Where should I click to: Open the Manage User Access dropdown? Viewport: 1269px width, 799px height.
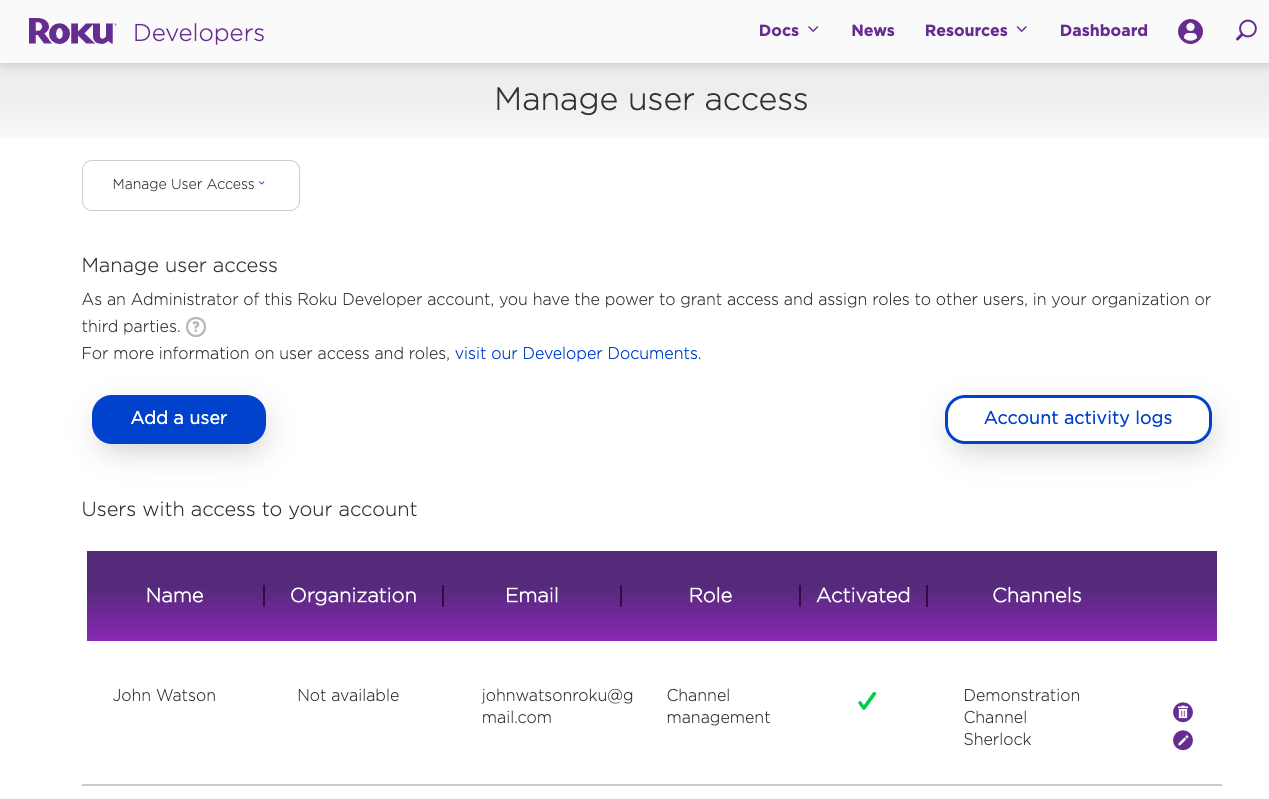pyautogui.click(x=190, y=185)
